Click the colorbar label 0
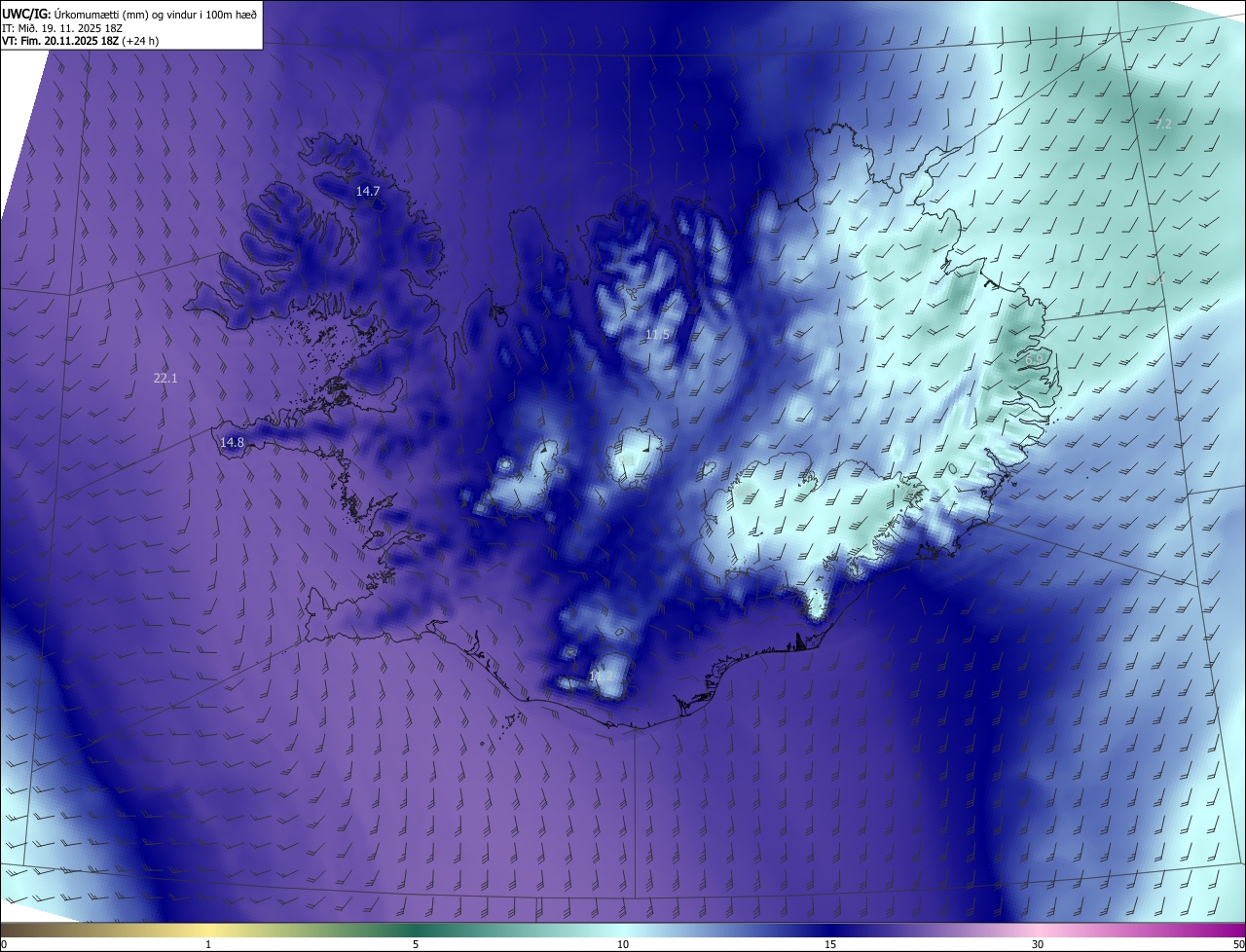The height and width of the screenshot is (952, 1246). click(4, 944)
